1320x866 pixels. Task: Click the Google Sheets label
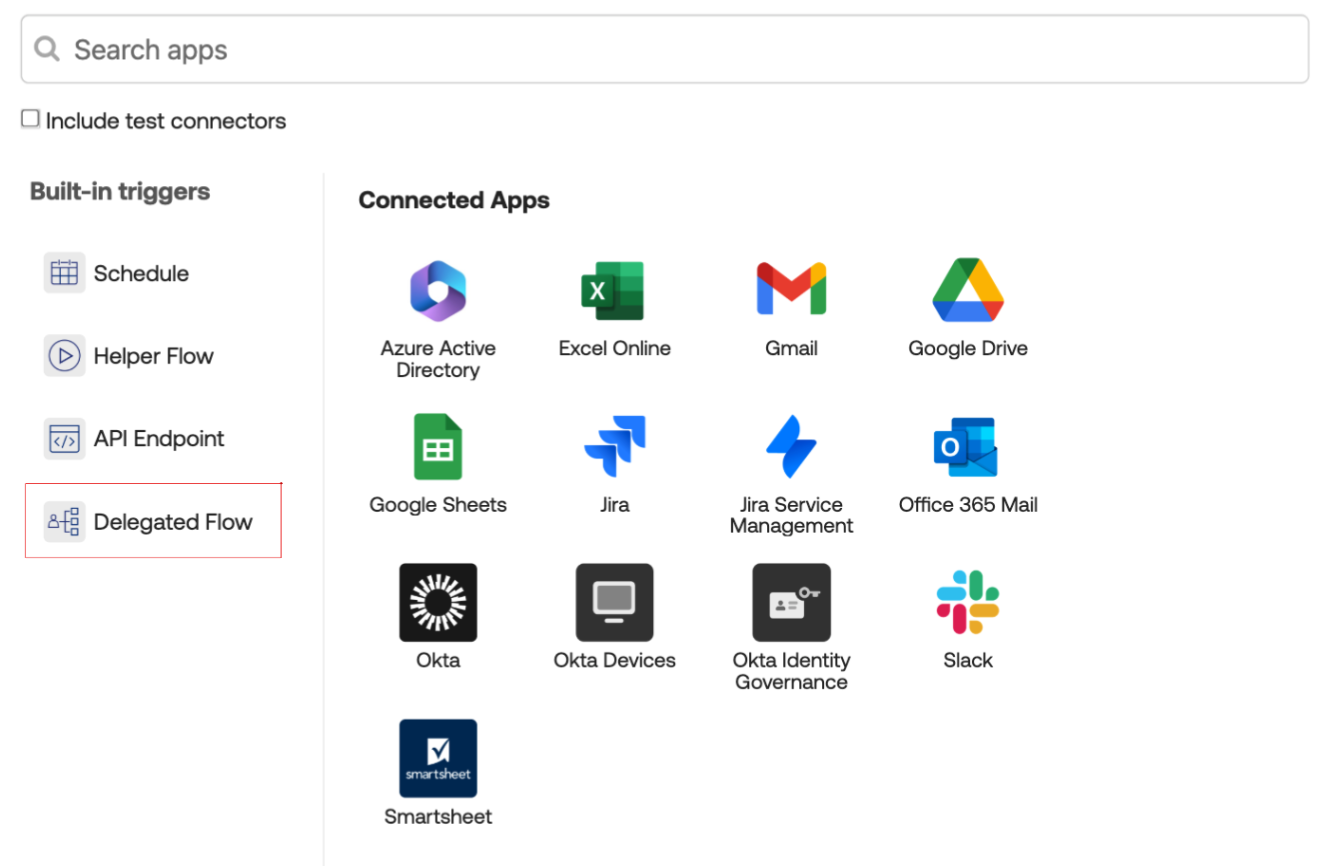(438, 504)
